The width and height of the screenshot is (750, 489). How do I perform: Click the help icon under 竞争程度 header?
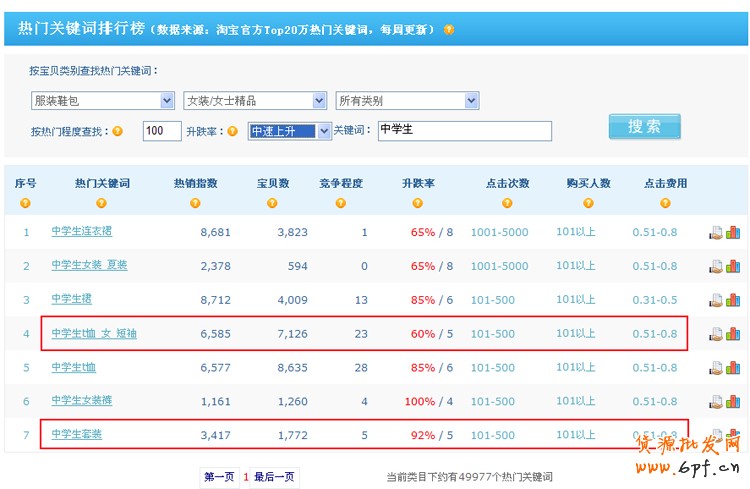pyautogui.click(x=341, y=203)
